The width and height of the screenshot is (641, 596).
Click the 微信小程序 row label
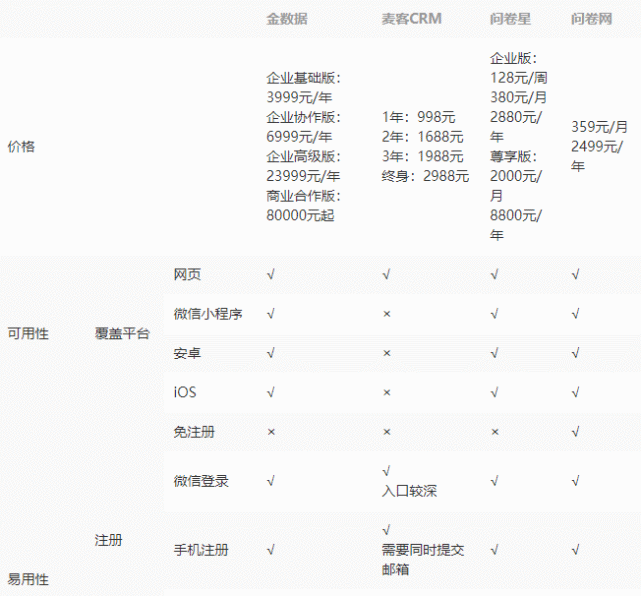click(x=208, y=314)
